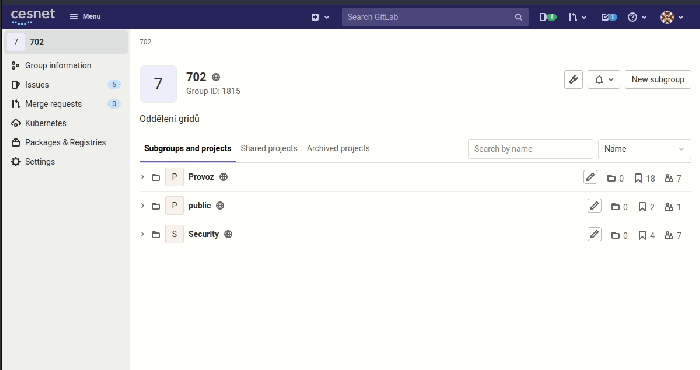Expand the public subgroup
Viewport: 700px width, 370px height.
click(x=142, y=206)
